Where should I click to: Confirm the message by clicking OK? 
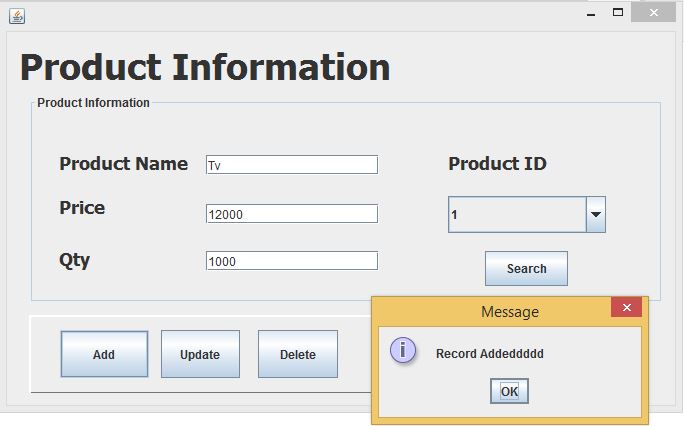(509, 391)
